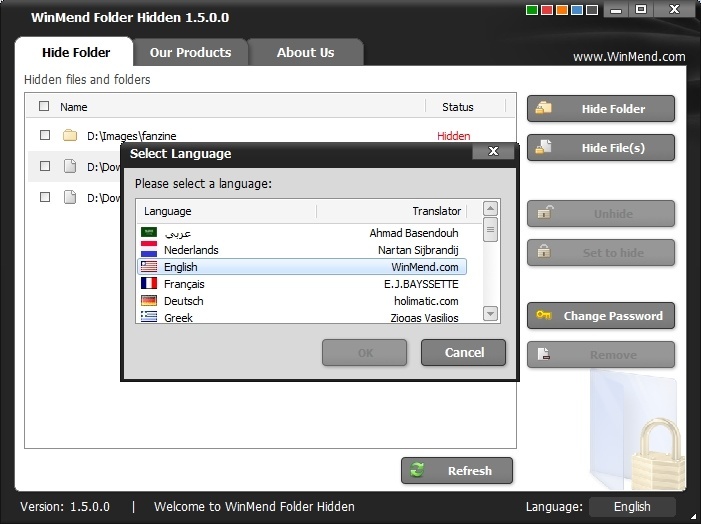Open the Our Products tab
Viewport: 701px width, 524px height.
point(190,52)
